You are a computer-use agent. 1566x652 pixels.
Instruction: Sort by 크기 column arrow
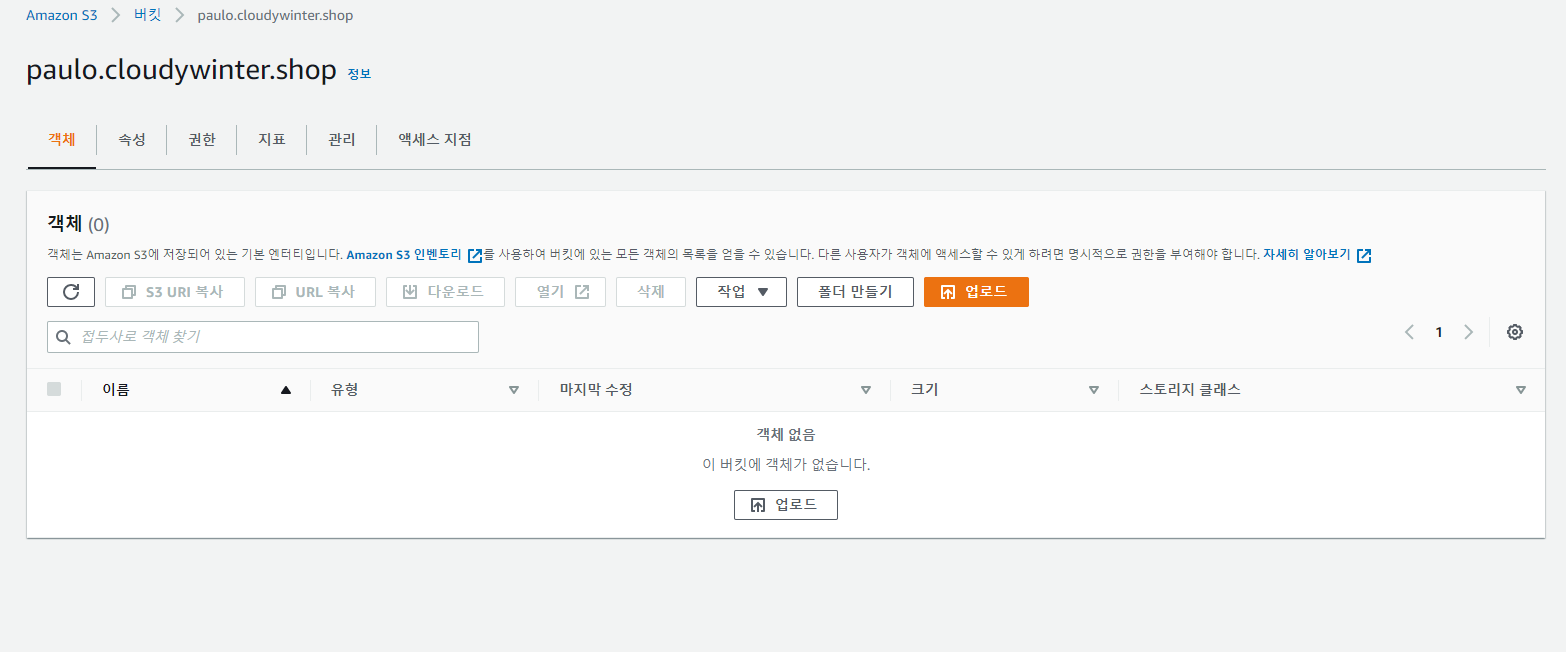[1094, 390]
